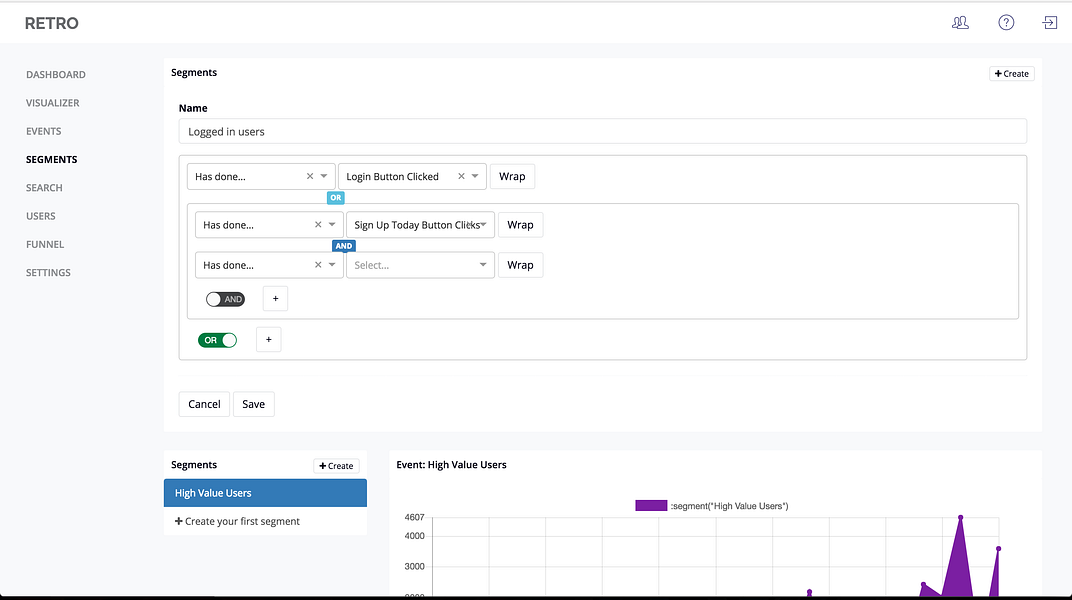Click the OR badge between conditions
Image resolution: width=1072 pixels, height=600 pixels.
pyautogui.click(x=336, y=197)
